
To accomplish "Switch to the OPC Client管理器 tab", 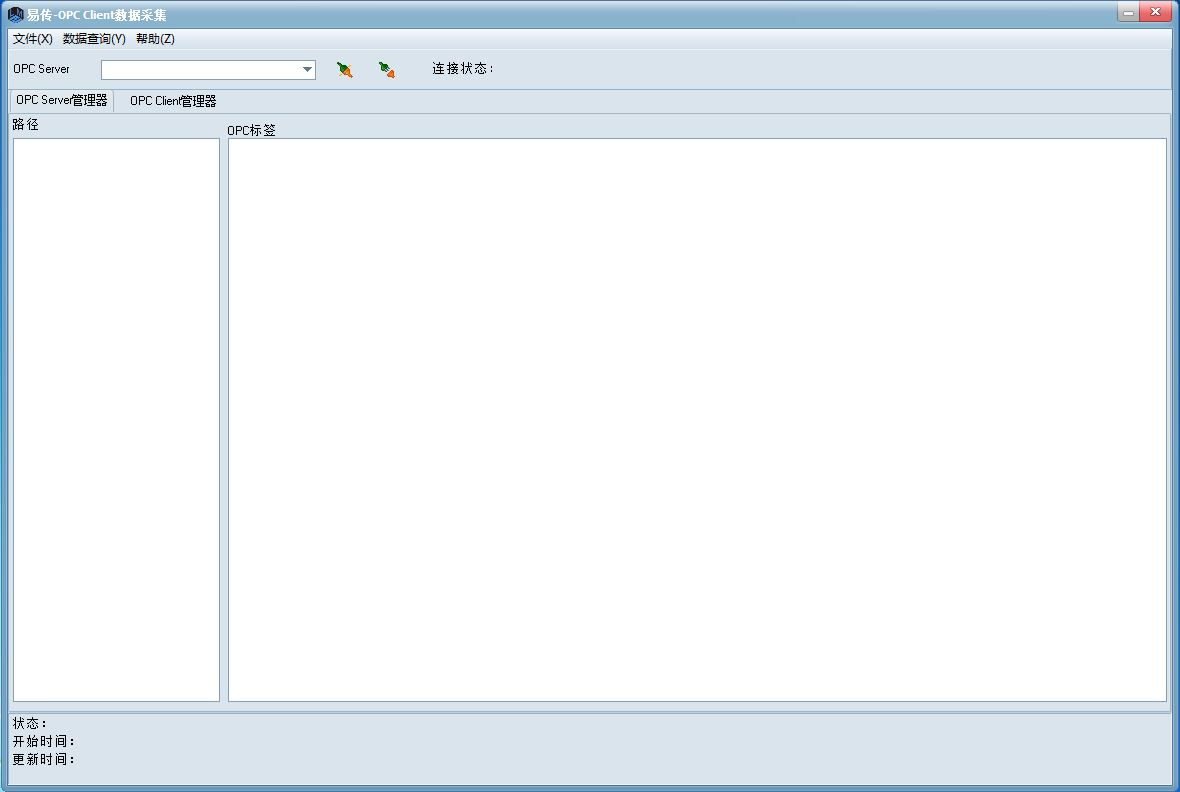I will click(173, 101).
